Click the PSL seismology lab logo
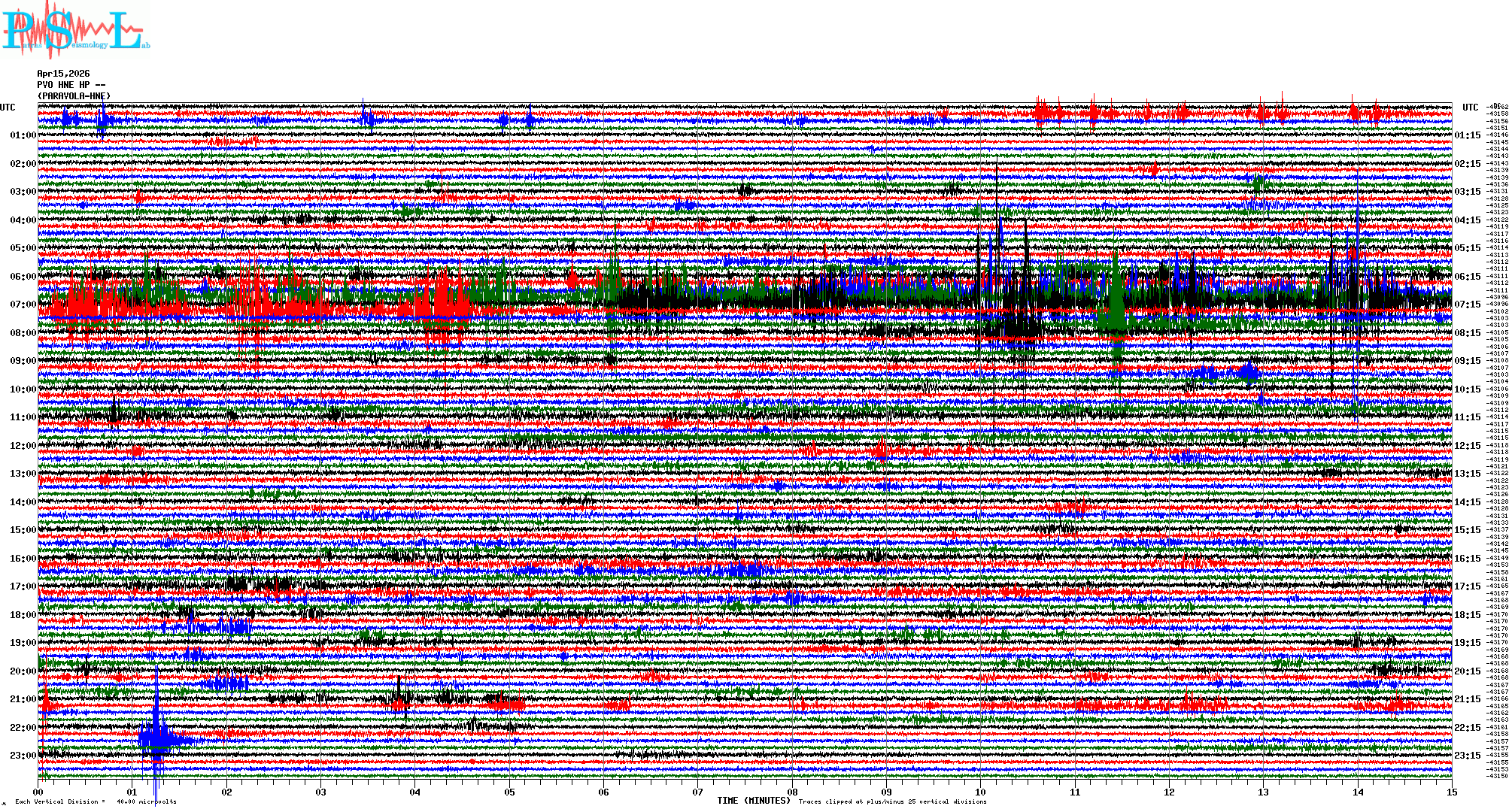The image size is (1512, 812). pos(74,32)
